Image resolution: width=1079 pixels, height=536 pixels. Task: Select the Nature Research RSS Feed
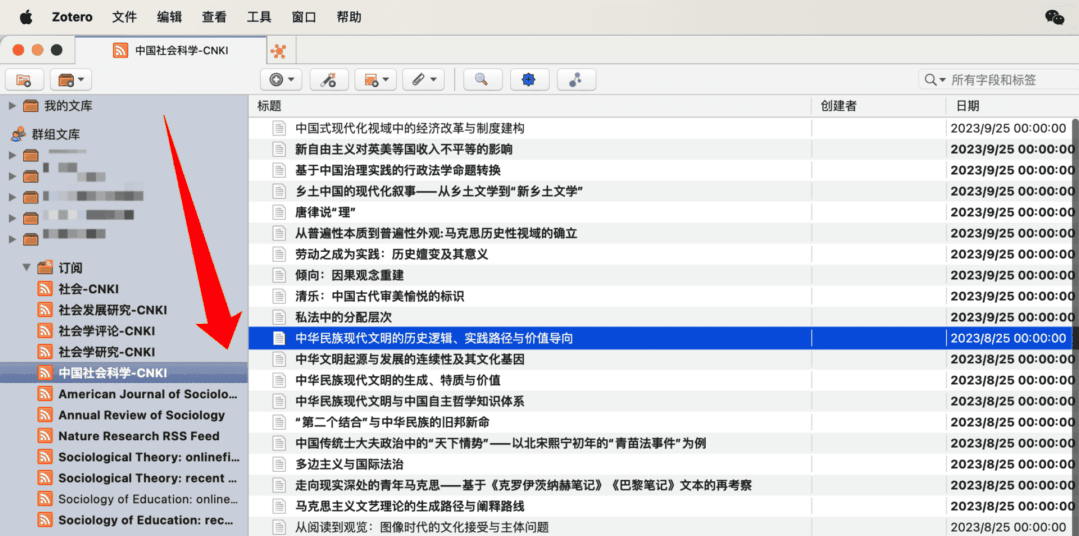(138, 436)
